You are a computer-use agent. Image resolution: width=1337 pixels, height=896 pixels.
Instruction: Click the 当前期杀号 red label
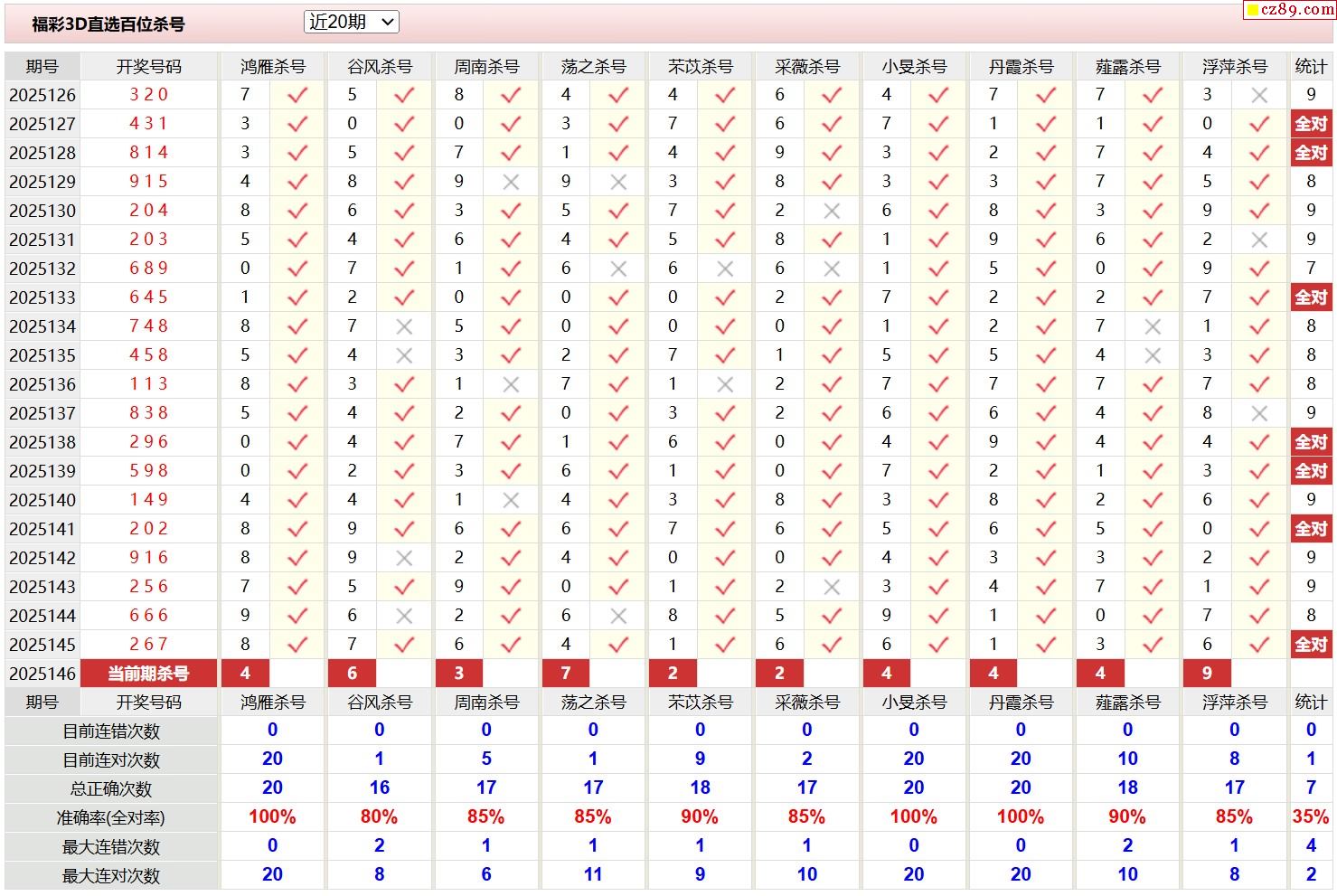click(149, 674)
